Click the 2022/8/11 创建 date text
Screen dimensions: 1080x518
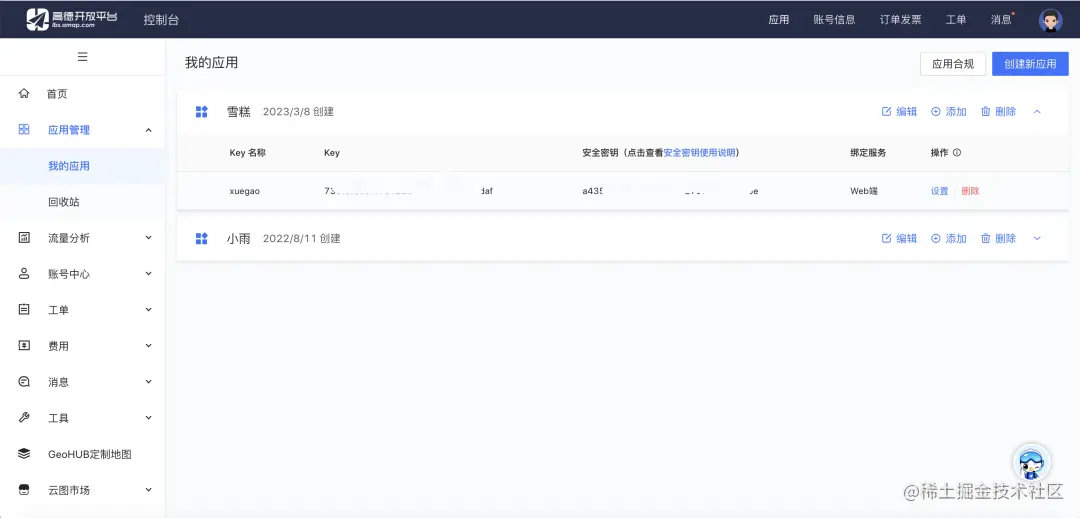tap(302, 238)
